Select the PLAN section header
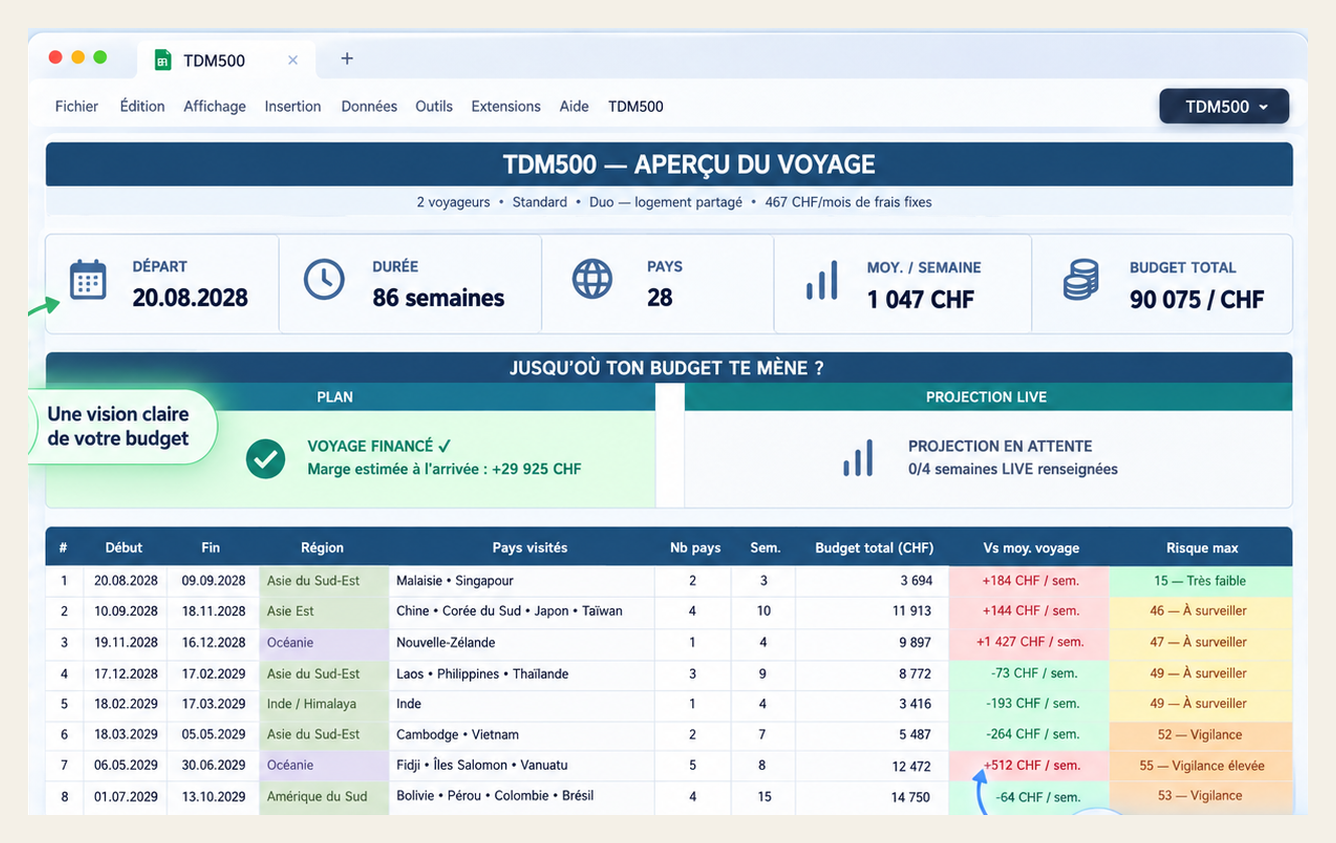Image resolution: width=1336 pixels, height=843 pixels. tap(350, 397)
